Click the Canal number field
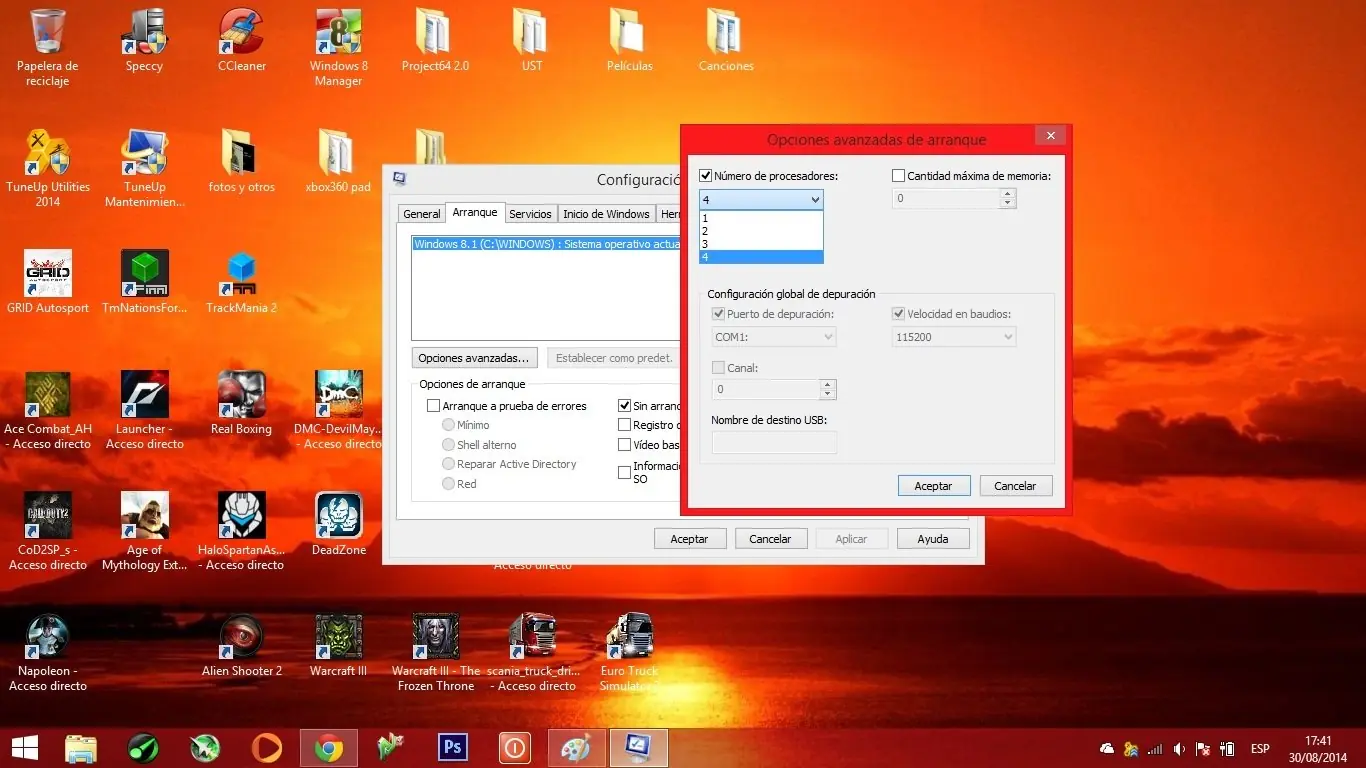This screenshot has width=1366, height=768. click(x=766, y=390)
